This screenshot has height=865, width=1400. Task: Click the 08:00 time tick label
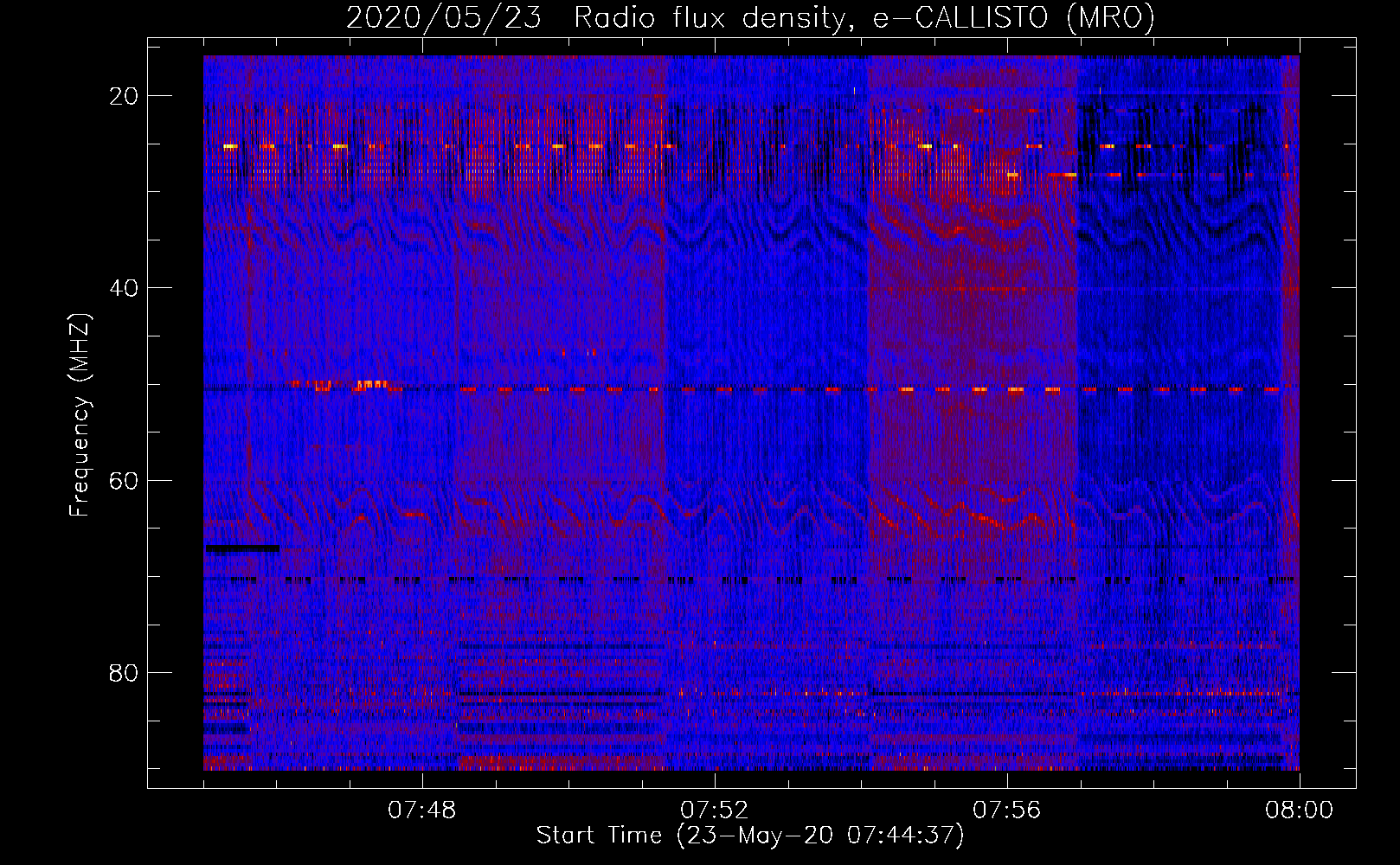click(x=1300, y=811)
